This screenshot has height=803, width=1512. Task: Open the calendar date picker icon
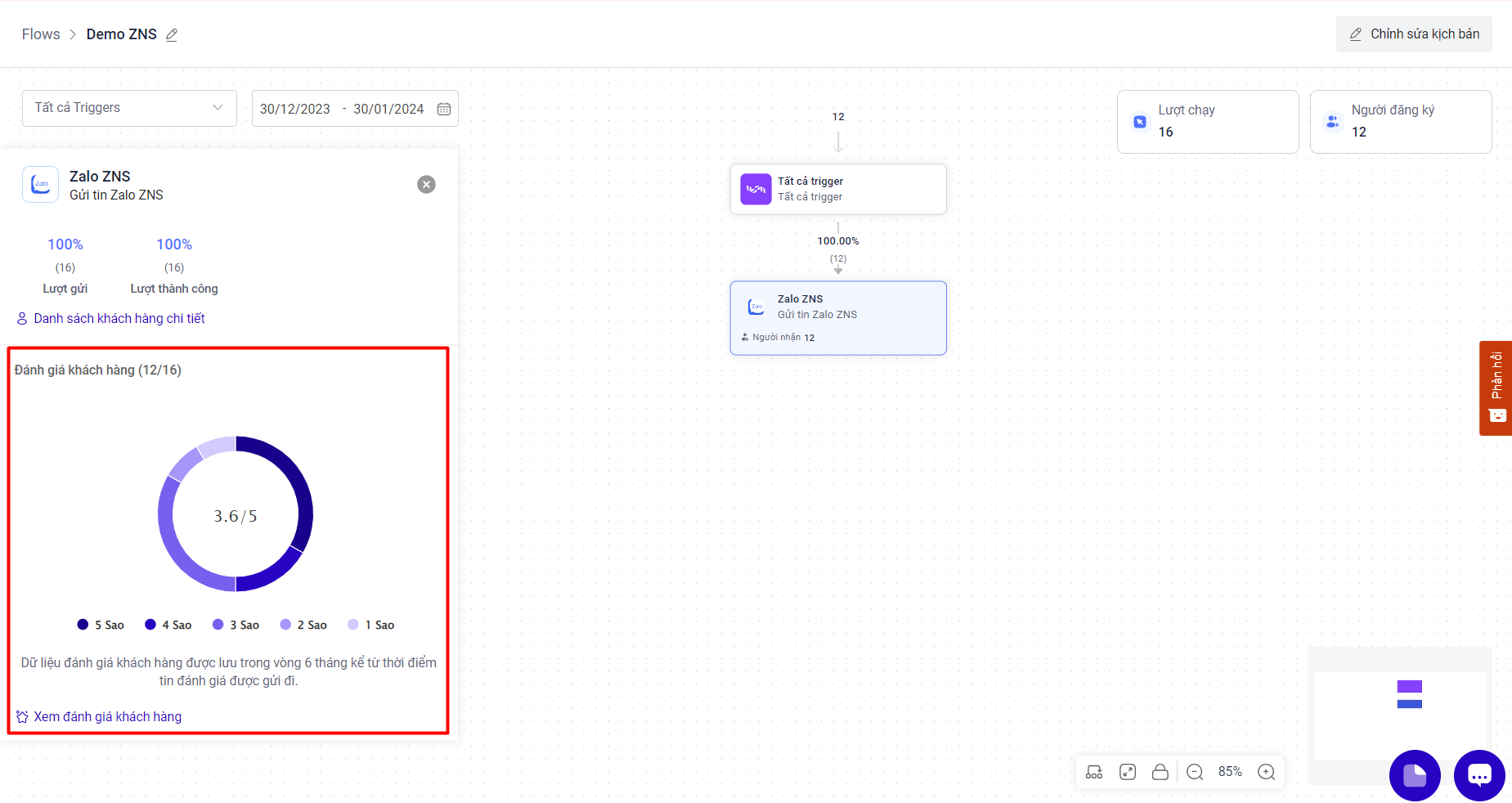[444, 109]
